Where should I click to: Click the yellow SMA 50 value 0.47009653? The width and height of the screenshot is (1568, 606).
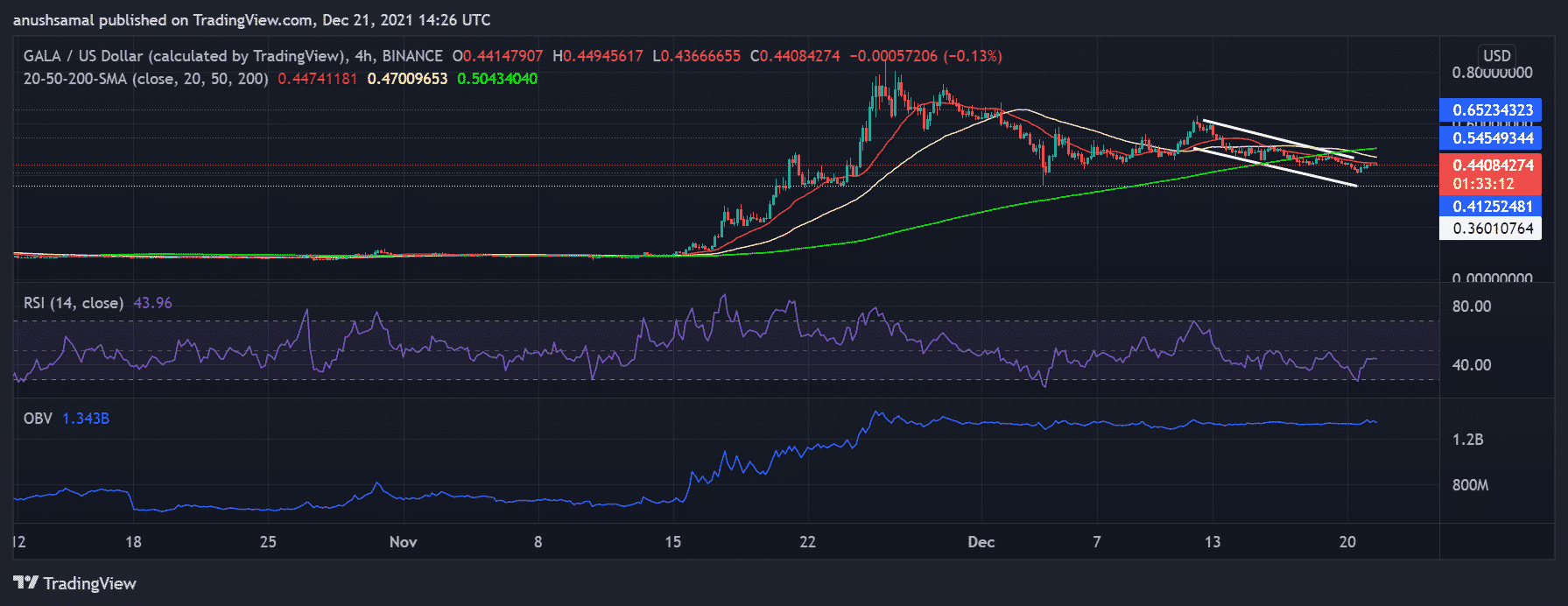tap(407, 79)
